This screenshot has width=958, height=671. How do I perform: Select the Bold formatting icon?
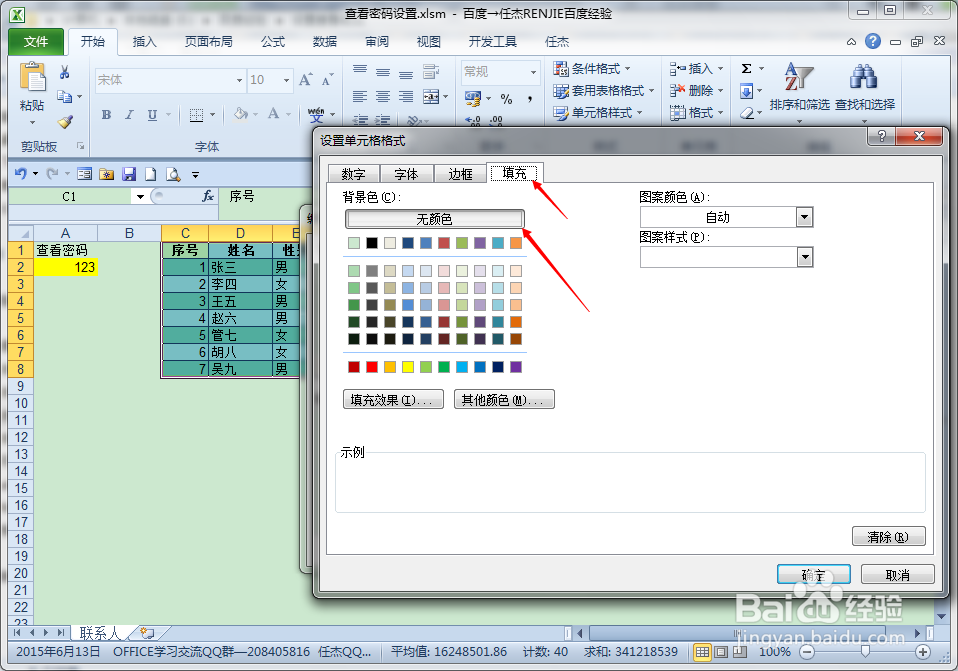106,115
